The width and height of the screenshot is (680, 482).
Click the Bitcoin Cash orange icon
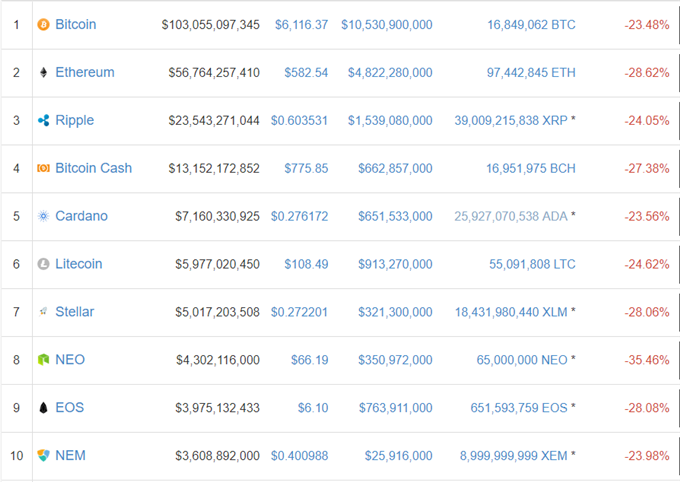(43, 168)
